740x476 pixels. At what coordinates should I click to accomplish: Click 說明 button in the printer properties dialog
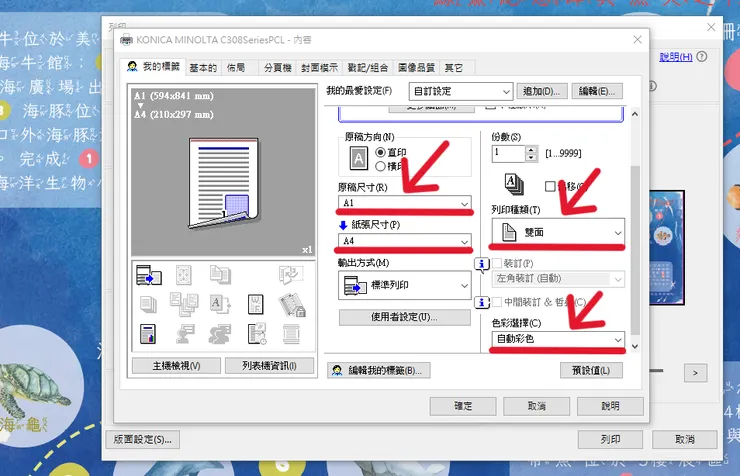[610, 406]
